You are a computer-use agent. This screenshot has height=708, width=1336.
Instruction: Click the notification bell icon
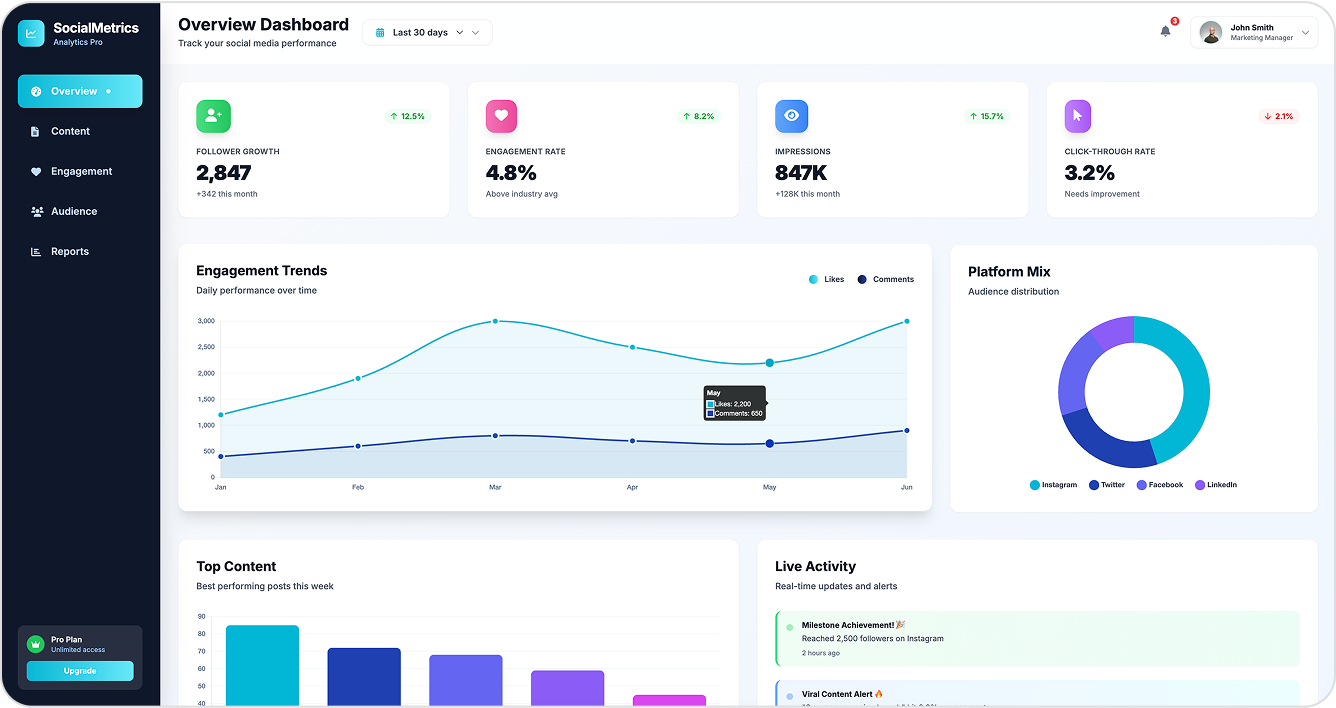point(1165,32)
